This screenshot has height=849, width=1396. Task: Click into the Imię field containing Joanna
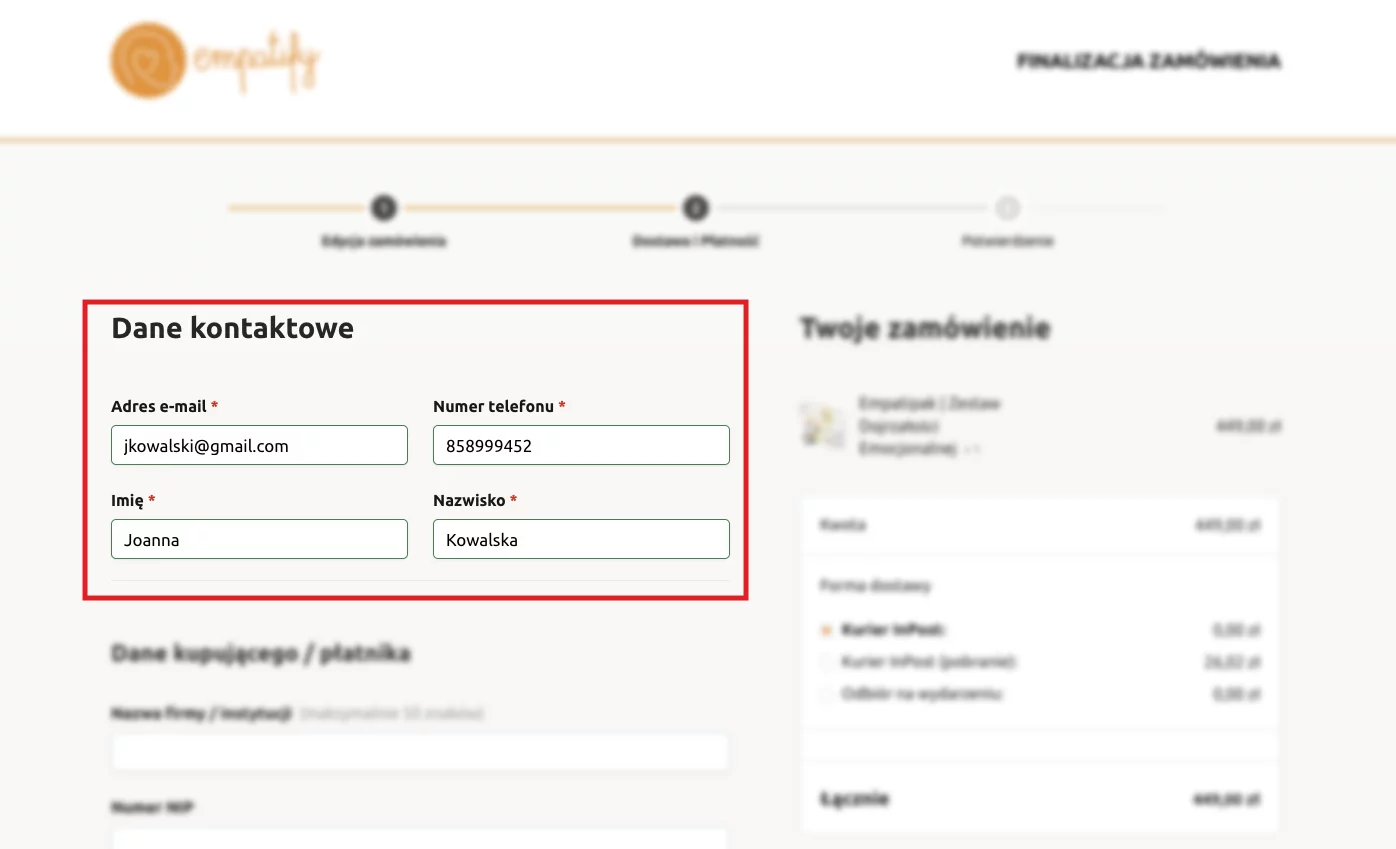pyautogui.click(x=259, y=539)
